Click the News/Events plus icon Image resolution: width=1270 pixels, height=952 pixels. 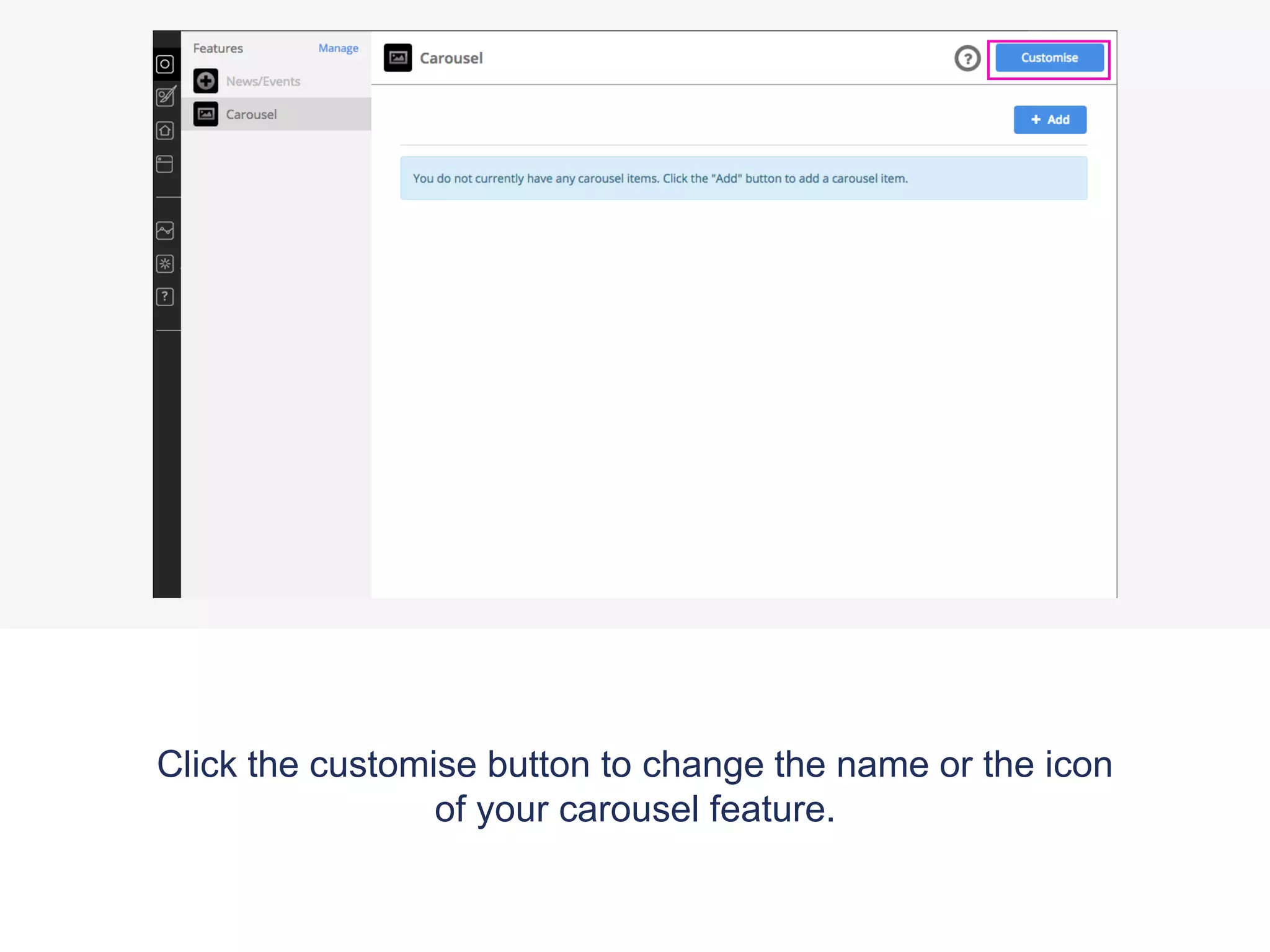[205, 81]
